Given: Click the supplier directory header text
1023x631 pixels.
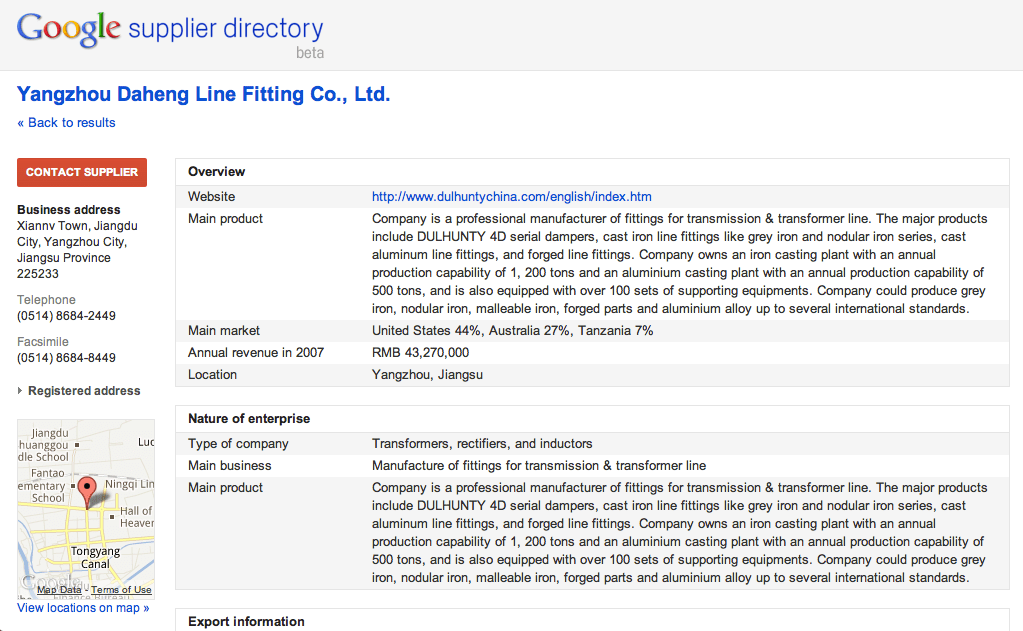Looking at the screenshot, I should (x=226, y=28).
